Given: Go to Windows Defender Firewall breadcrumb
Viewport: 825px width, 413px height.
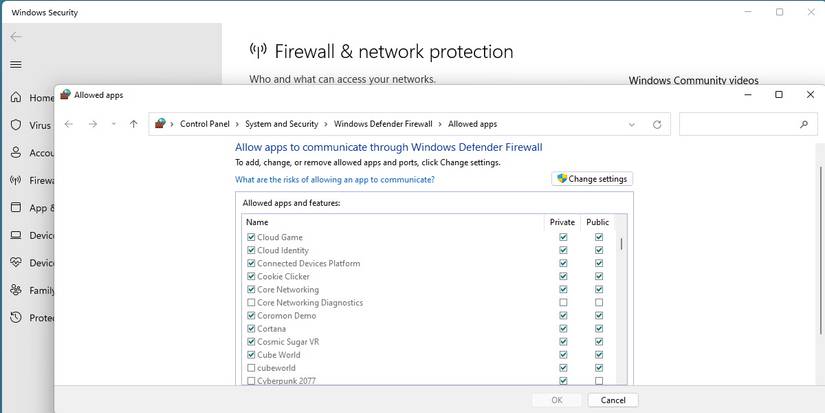Looking at the screenshot, I should pos(383,124).
